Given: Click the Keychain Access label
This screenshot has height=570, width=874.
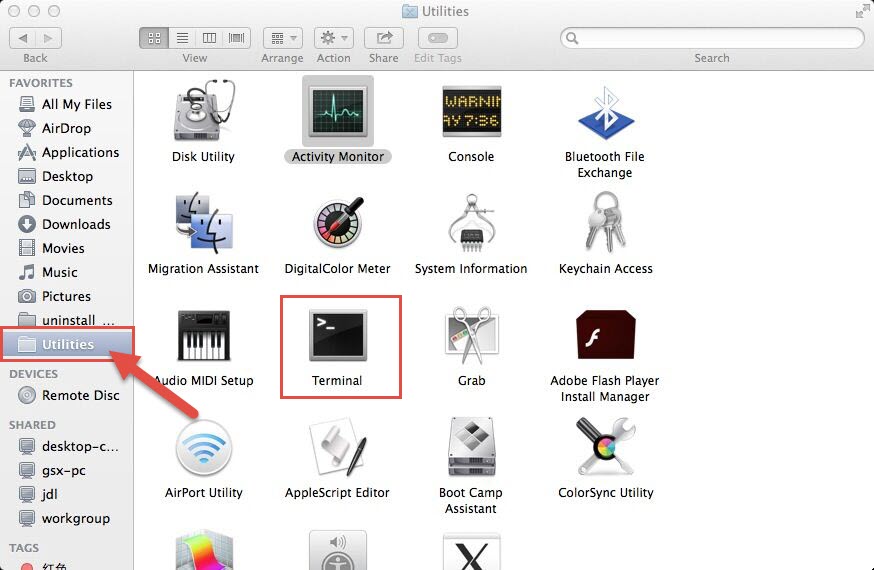Looking at the screenshot, I should pos(605,269).
